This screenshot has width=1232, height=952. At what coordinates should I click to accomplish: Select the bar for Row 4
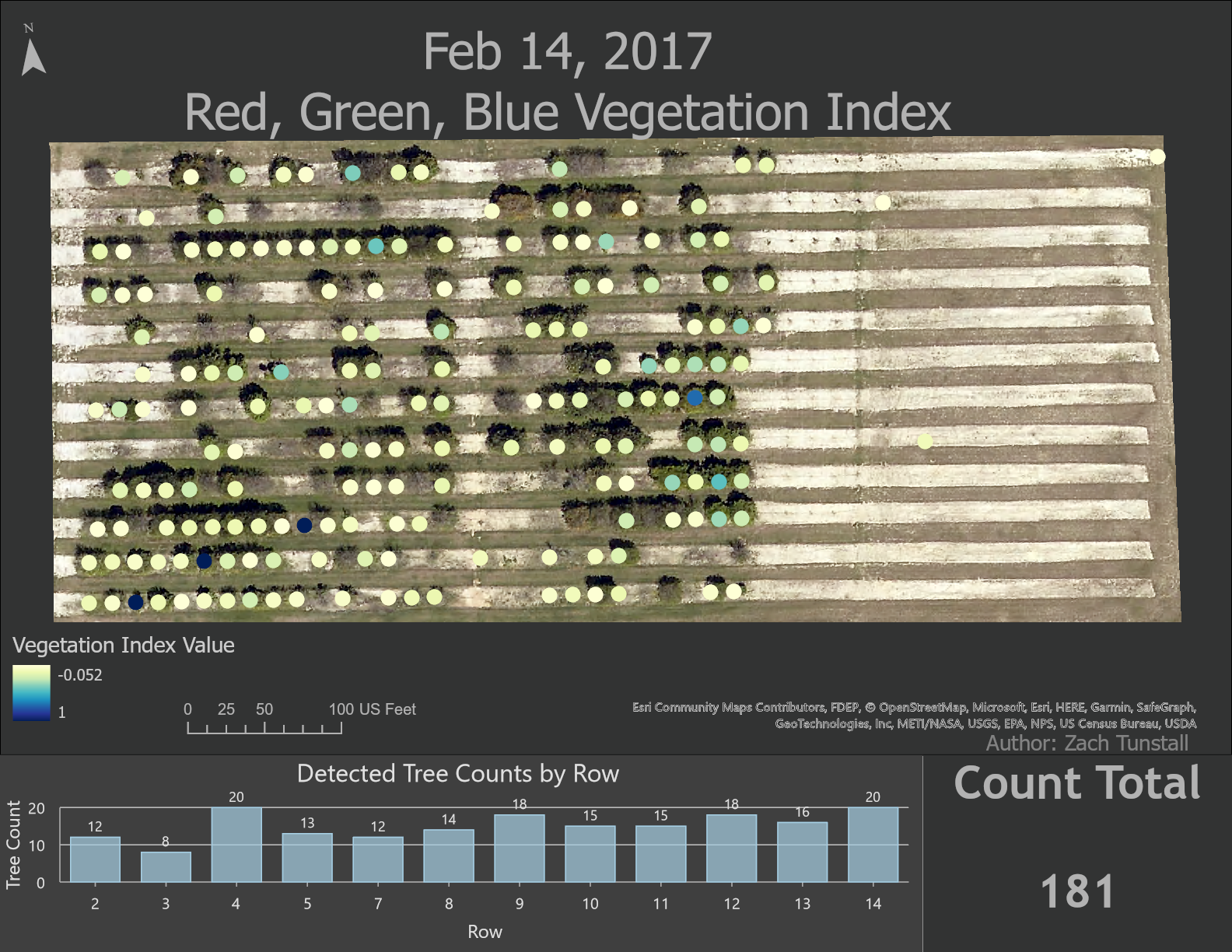coord(236,845)
